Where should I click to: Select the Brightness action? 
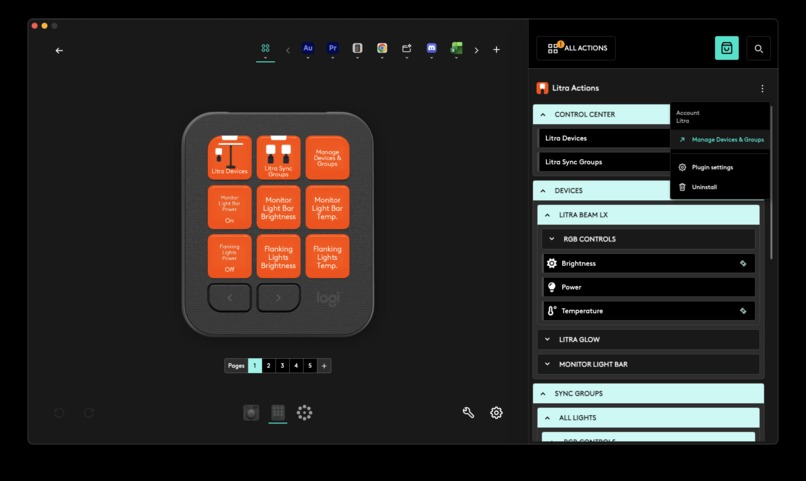click(x=649, y=263)
